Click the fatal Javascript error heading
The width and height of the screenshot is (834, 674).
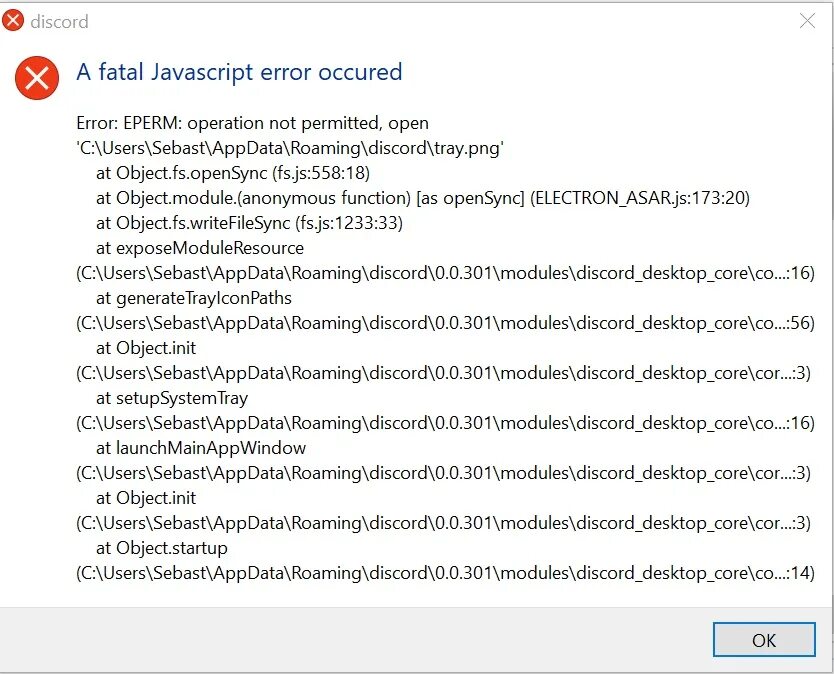(x=239, y=72)
